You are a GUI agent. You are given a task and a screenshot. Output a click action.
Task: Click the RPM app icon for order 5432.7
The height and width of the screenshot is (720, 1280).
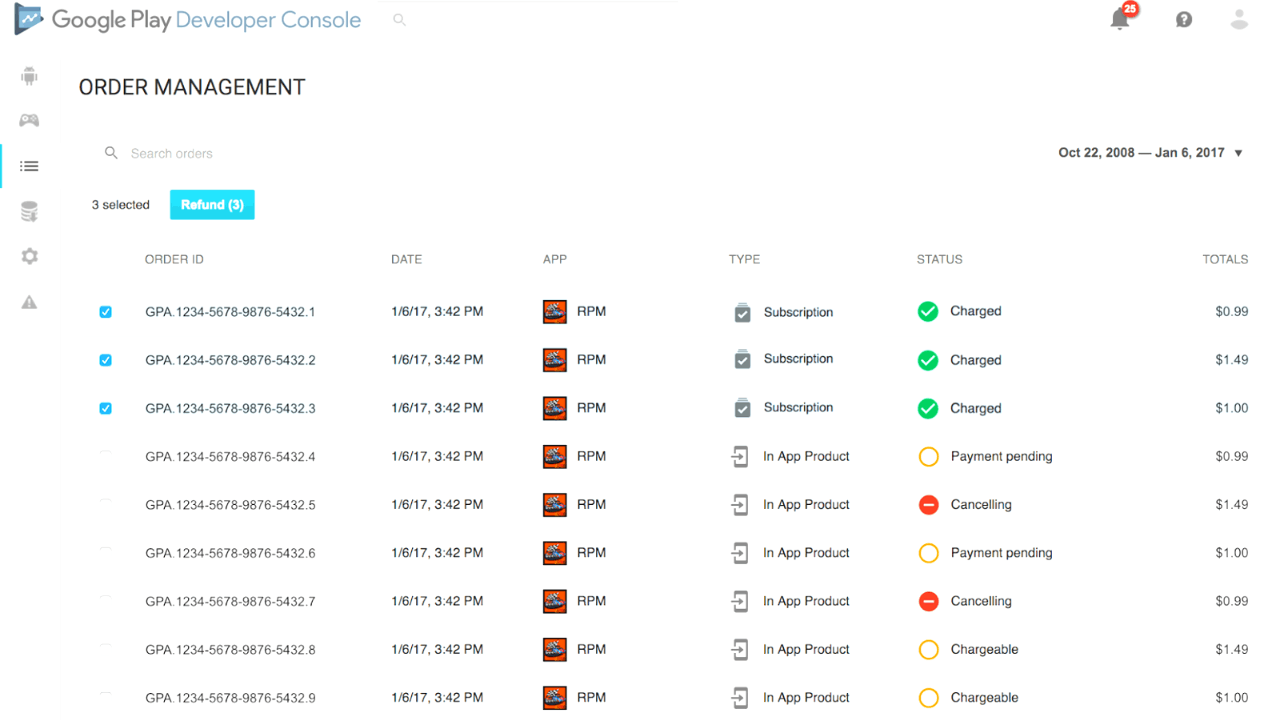pyautogui.click(x=555, y=601)
